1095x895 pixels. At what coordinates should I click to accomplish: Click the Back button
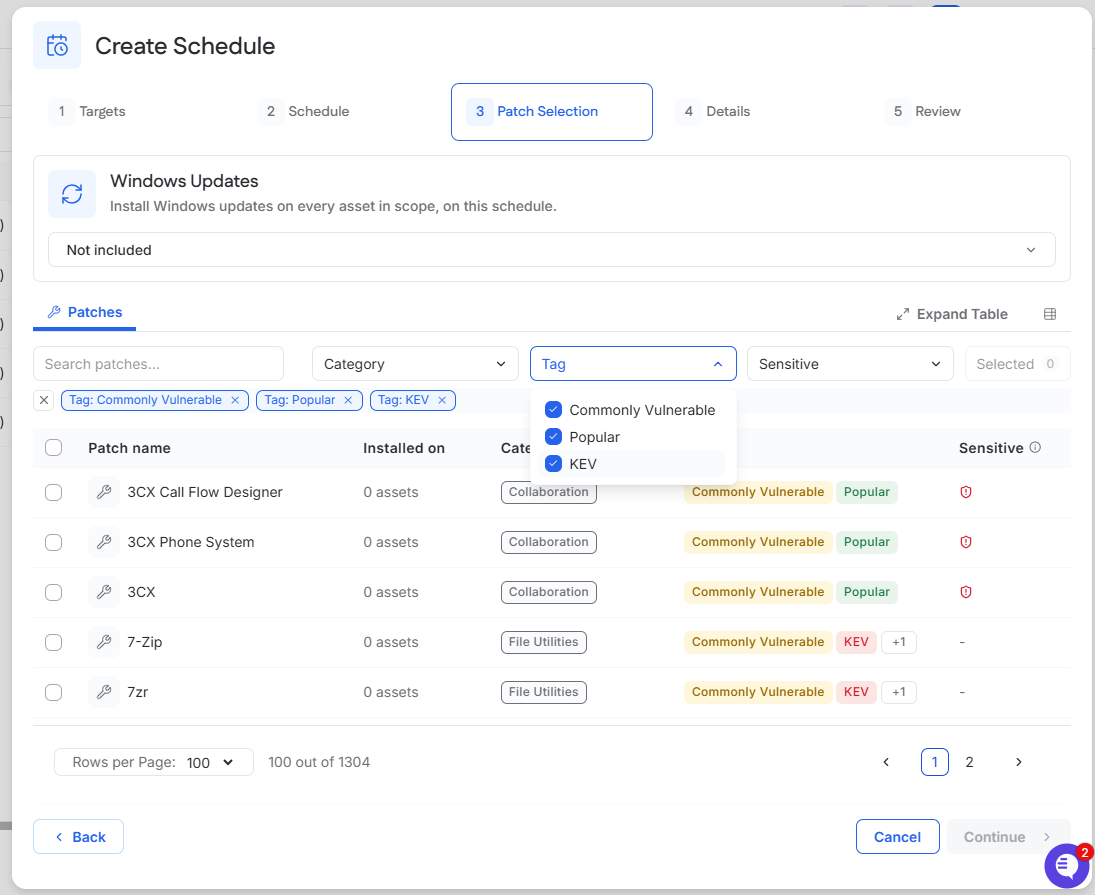(x=79, y=837)
